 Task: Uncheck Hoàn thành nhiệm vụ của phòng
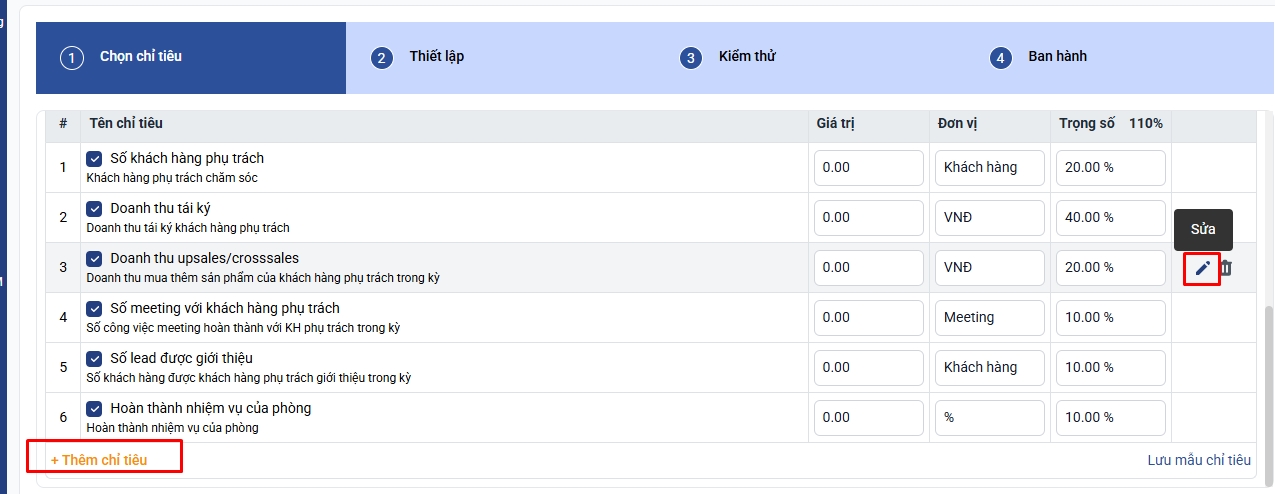click(94, 409)
